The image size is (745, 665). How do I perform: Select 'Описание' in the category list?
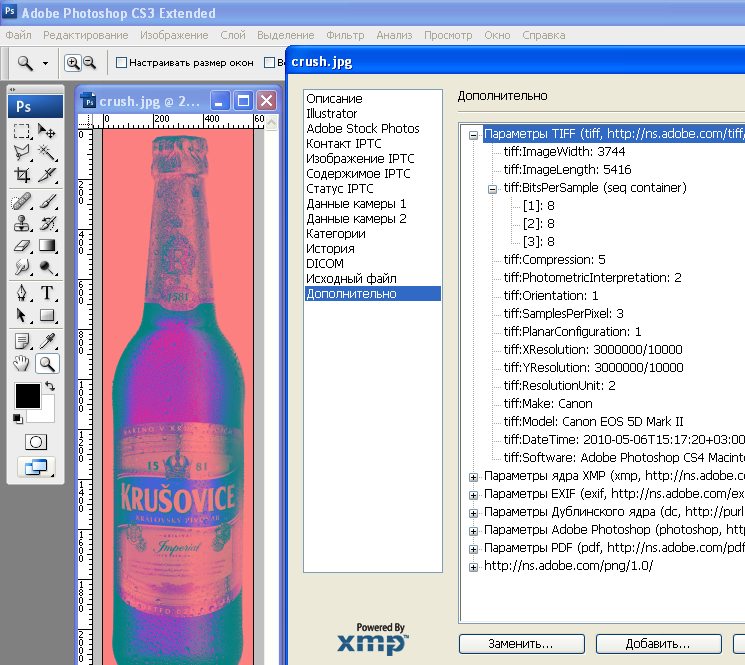373,98
